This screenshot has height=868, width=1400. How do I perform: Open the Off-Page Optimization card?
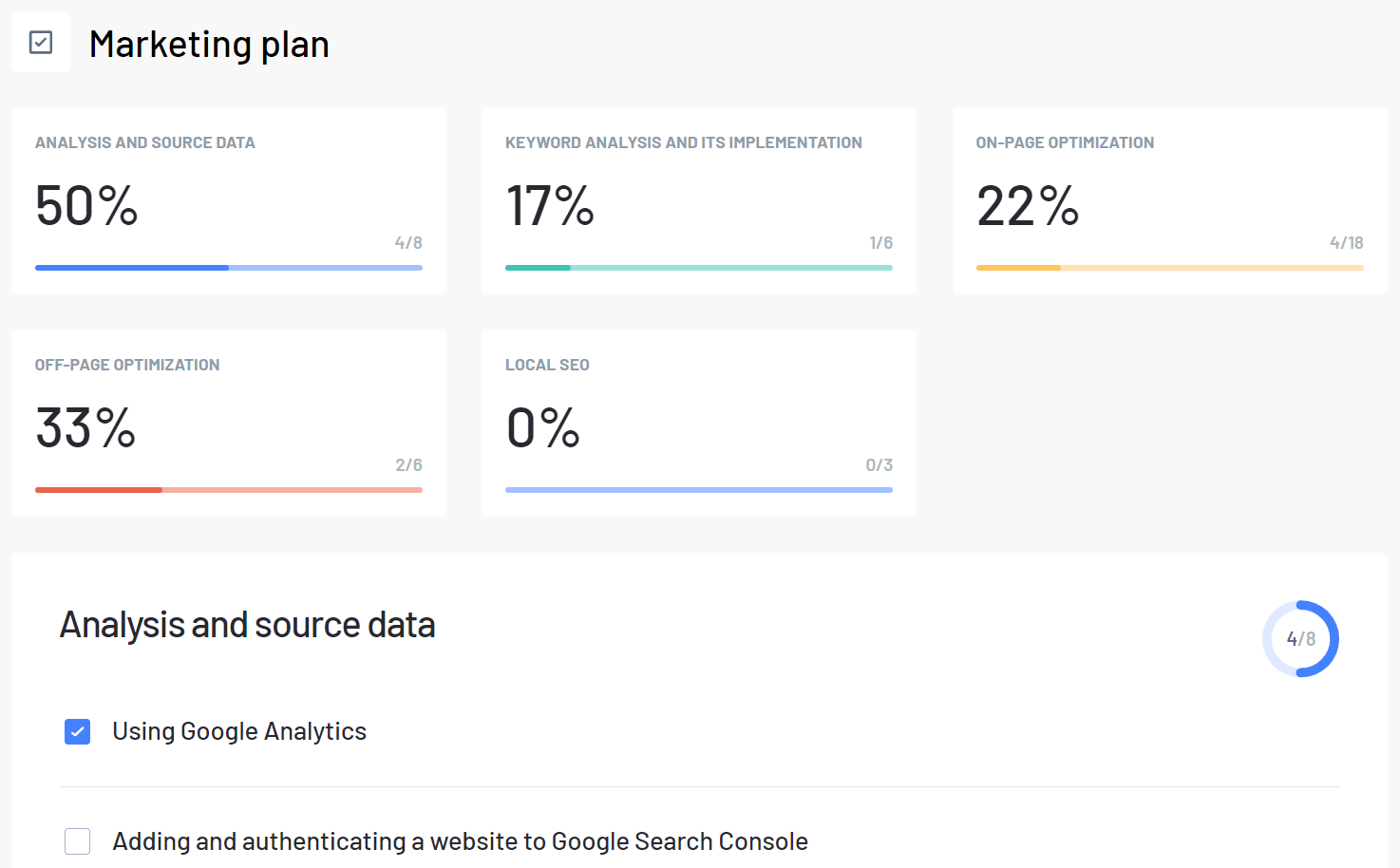[x=228, y=423]
